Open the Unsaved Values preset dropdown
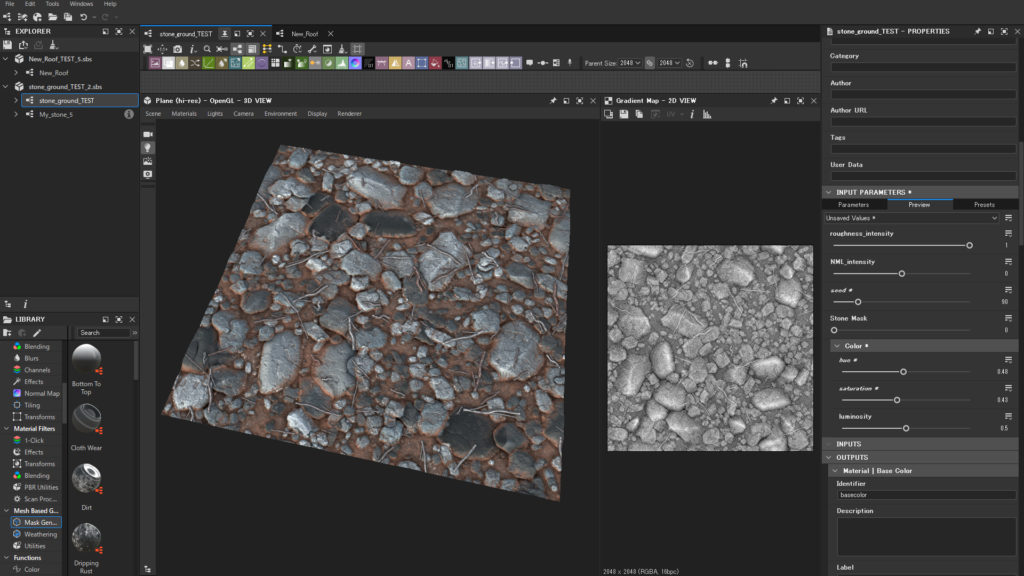The image size is (1024, 576). pyautogui.click(x=910, y=218)
